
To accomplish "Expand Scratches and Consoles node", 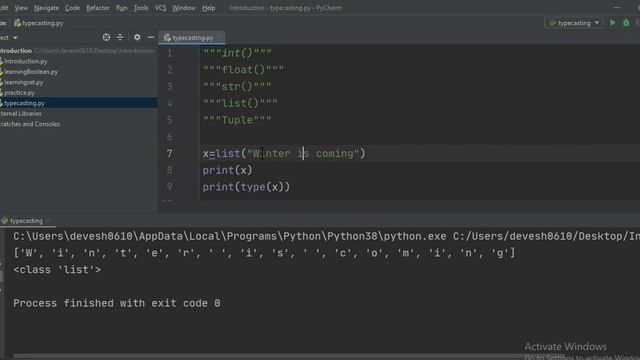I will coord(30,124).
